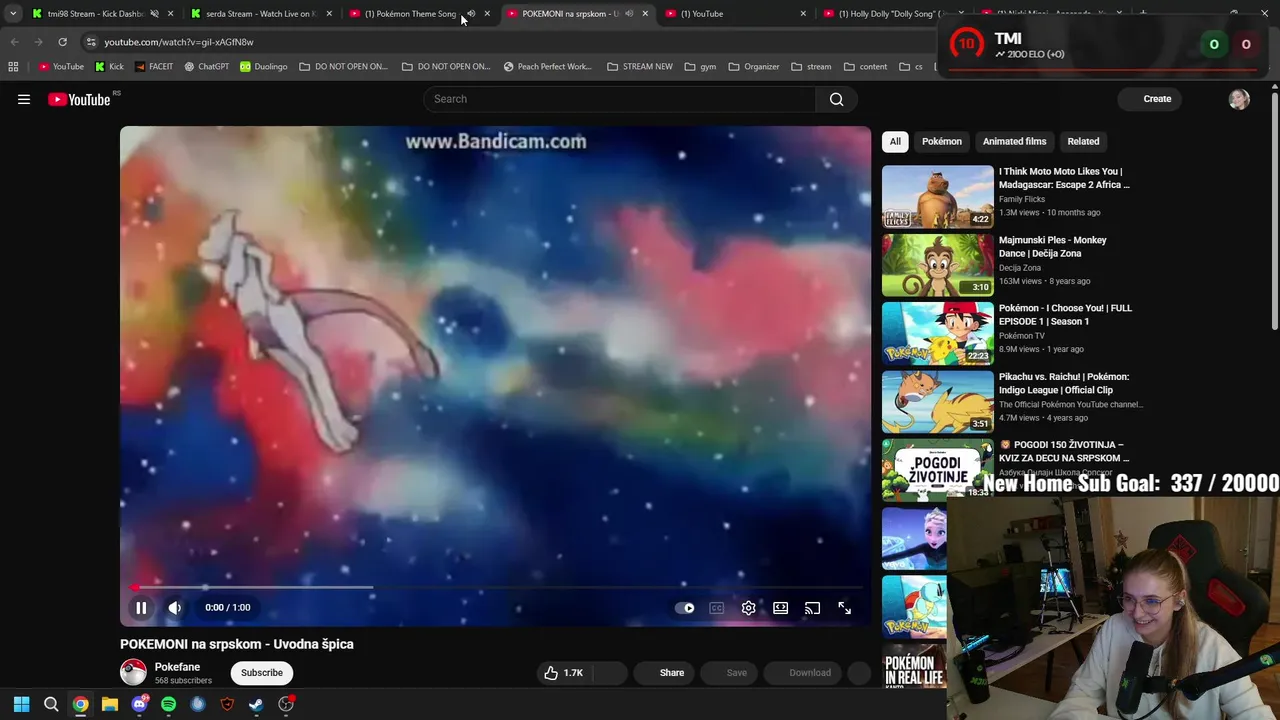The height and width of the screenshot is (720, 1280).
Task: Pause the video with the pause button
Action: pos(141,608)
